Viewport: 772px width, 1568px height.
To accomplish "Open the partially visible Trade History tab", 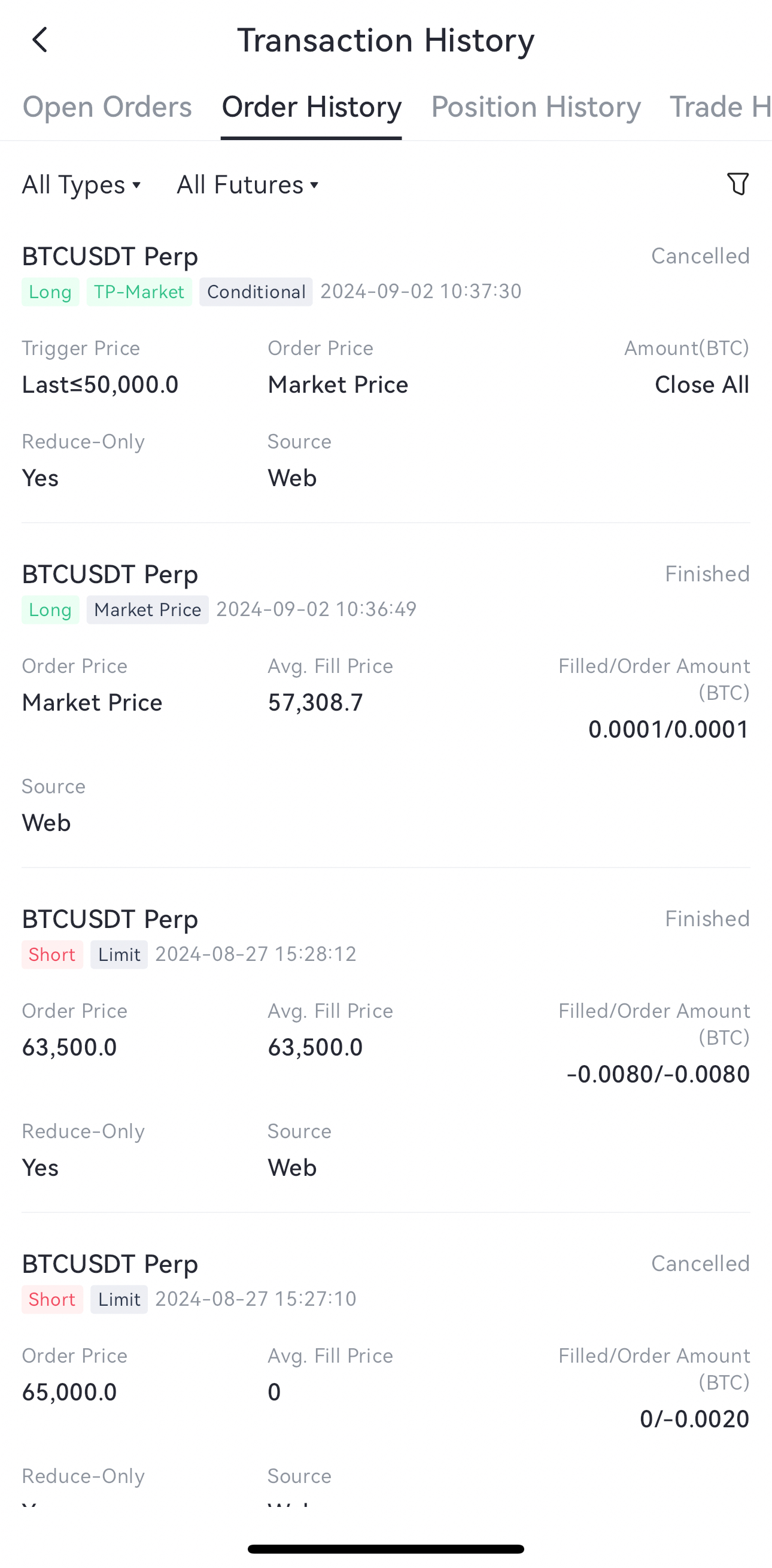I will (x=720, y=107).
